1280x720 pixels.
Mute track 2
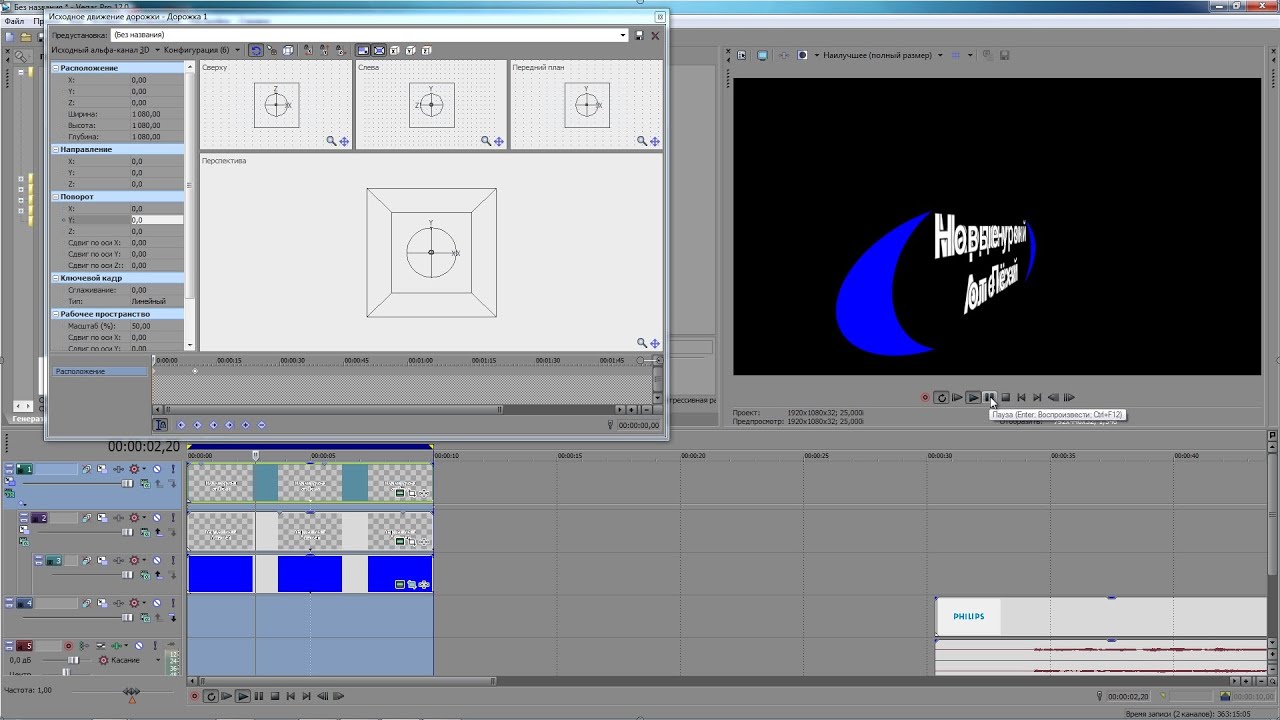[156, 518]
